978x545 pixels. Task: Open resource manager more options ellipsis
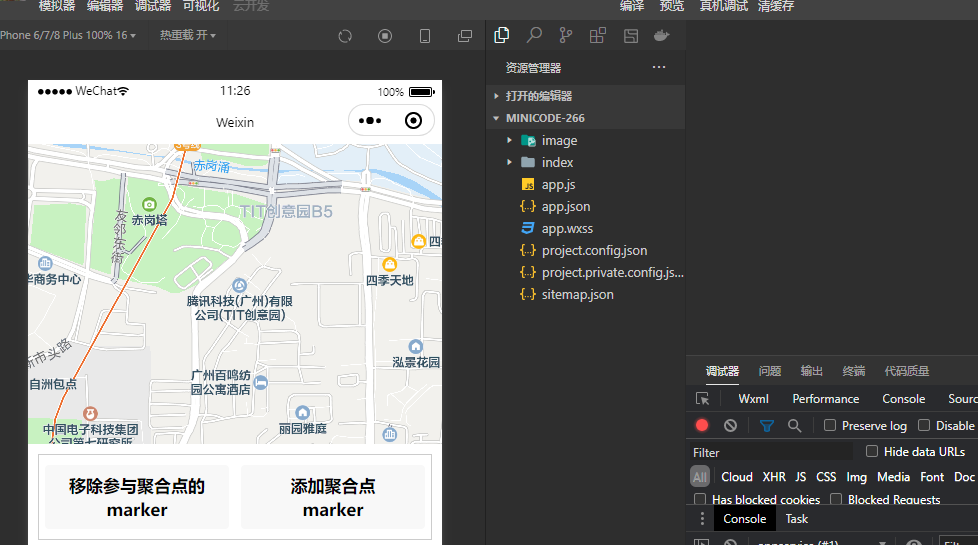659,67
